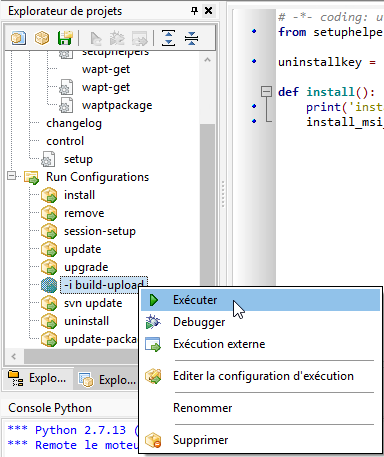
Task: Click the setup file gear icon
Action: (x=48, y=159)
